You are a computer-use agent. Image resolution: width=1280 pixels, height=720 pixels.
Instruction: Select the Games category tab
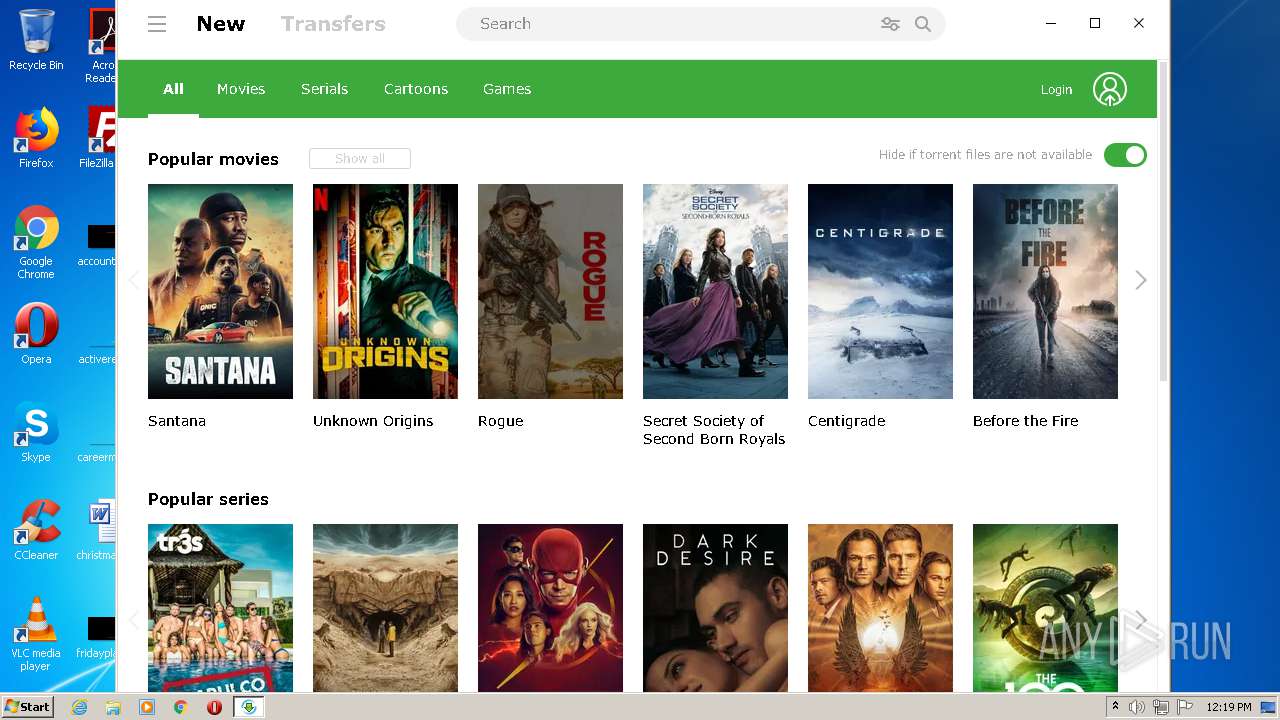pos(507,89)
